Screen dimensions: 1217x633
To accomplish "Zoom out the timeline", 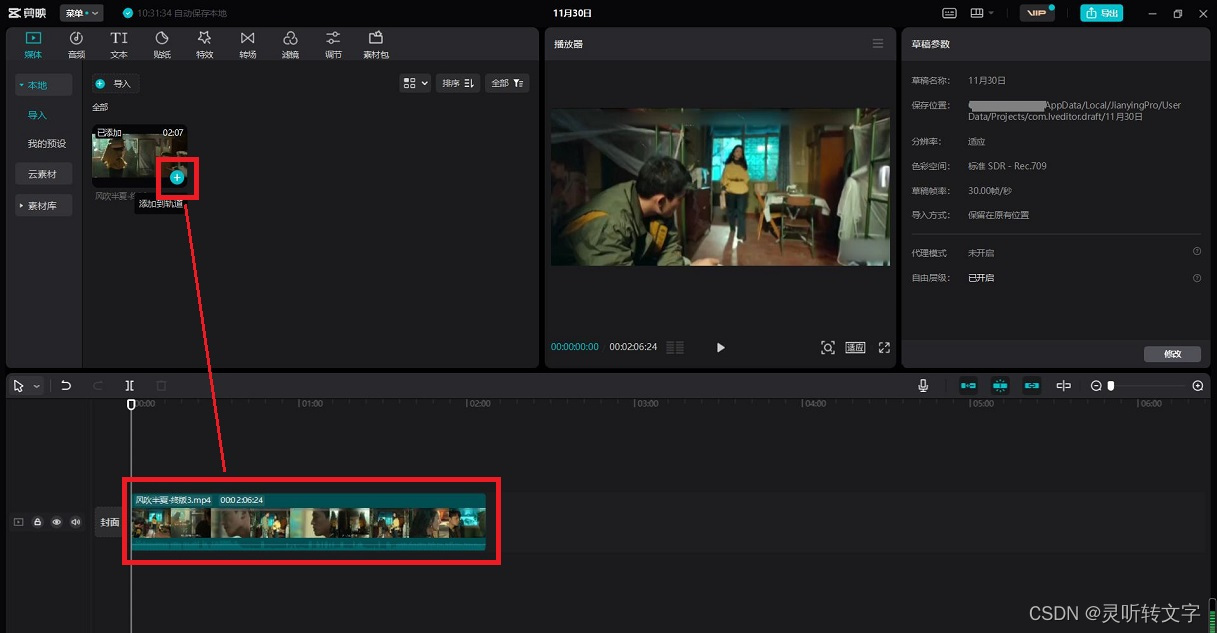I will click(1096, 386).
